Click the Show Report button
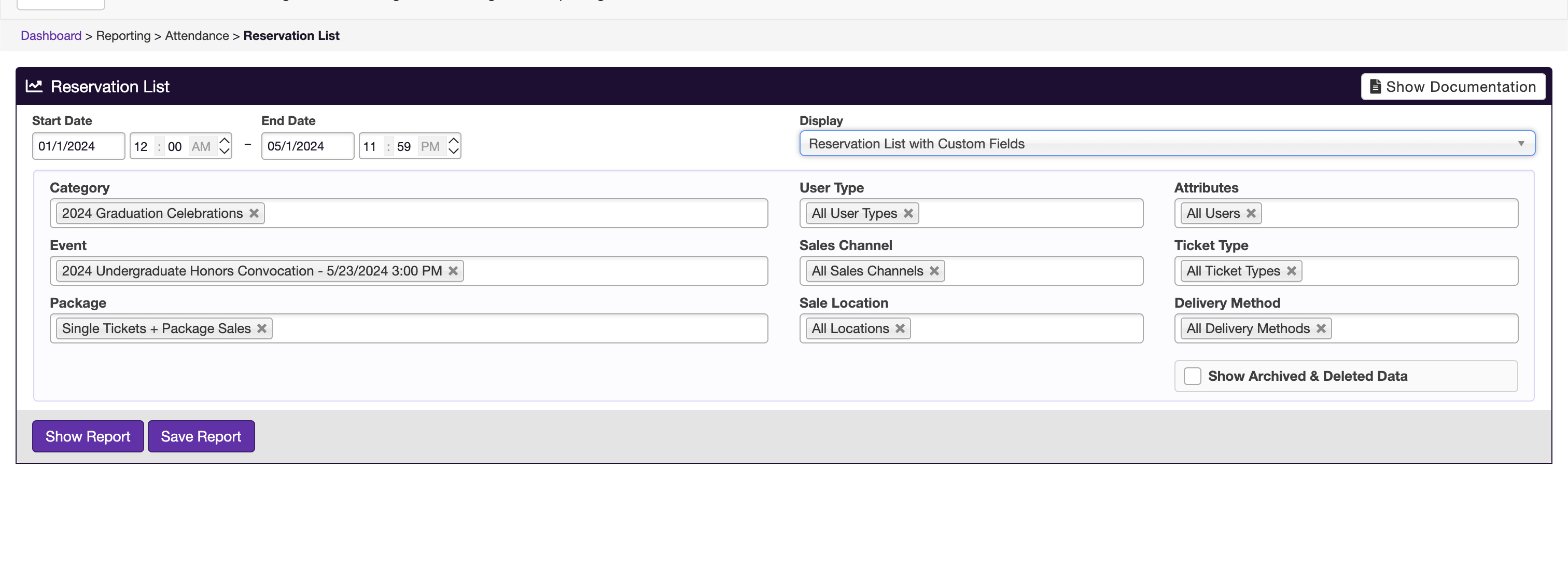The image size is (1568, 579). point(88,436)
